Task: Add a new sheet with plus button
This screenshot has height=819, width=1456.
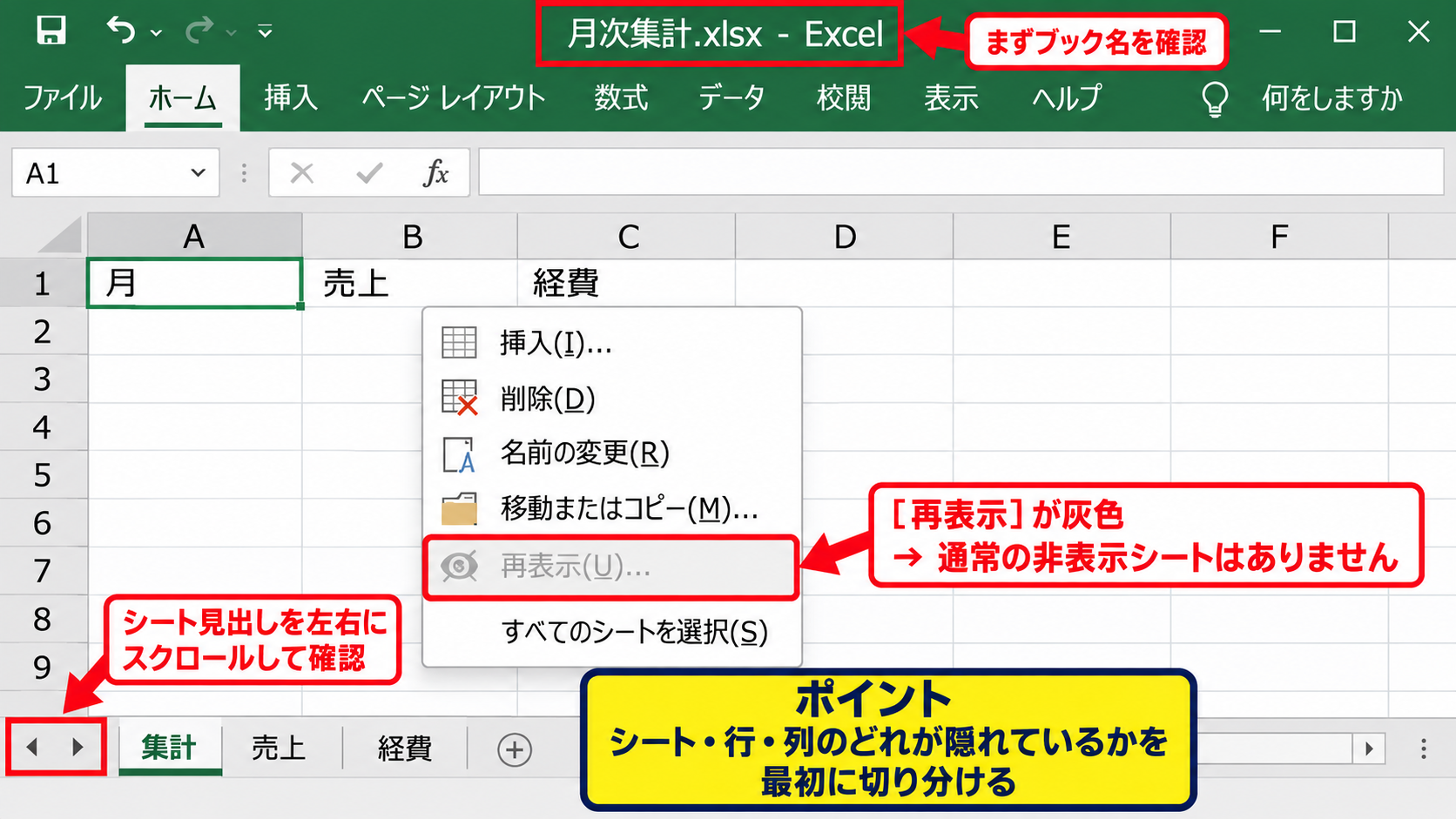Action: [x=515, y=749]
